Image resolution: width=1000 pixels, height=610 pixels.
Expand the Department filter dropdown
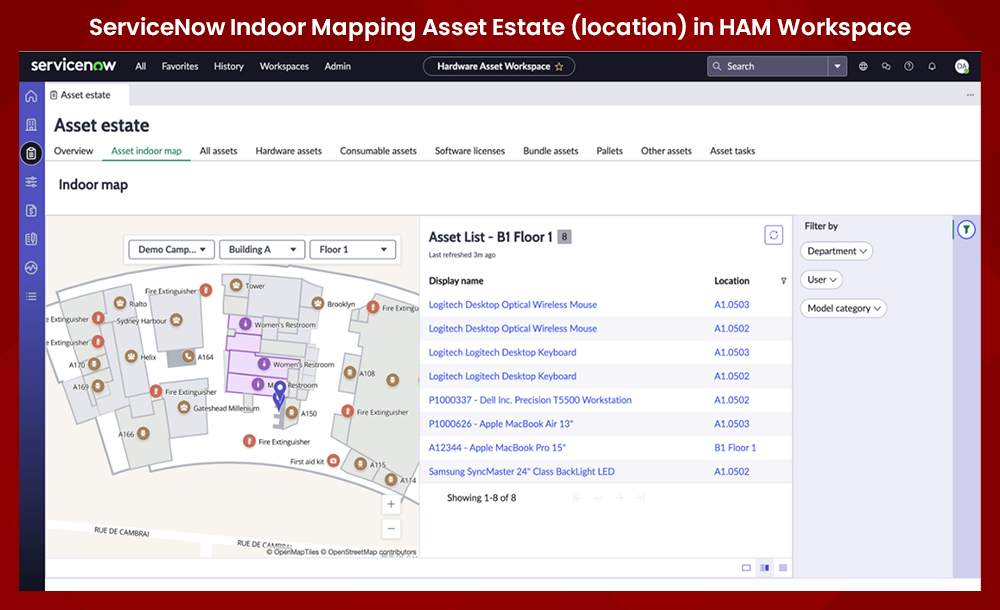[836, 251]
